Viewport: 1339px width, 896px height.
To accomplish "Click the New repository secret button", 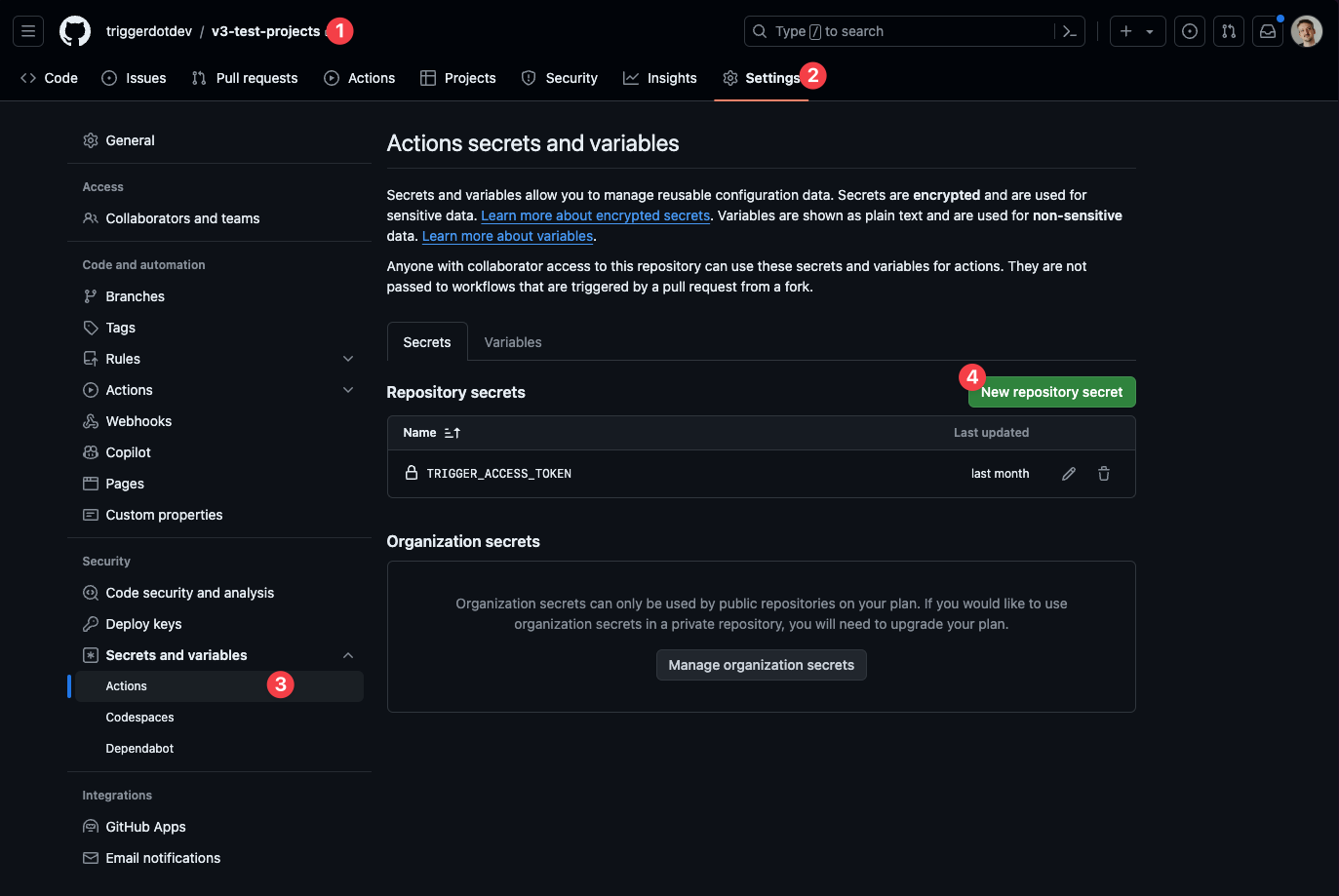I will pyautogui.click(x=1051, y=391).
